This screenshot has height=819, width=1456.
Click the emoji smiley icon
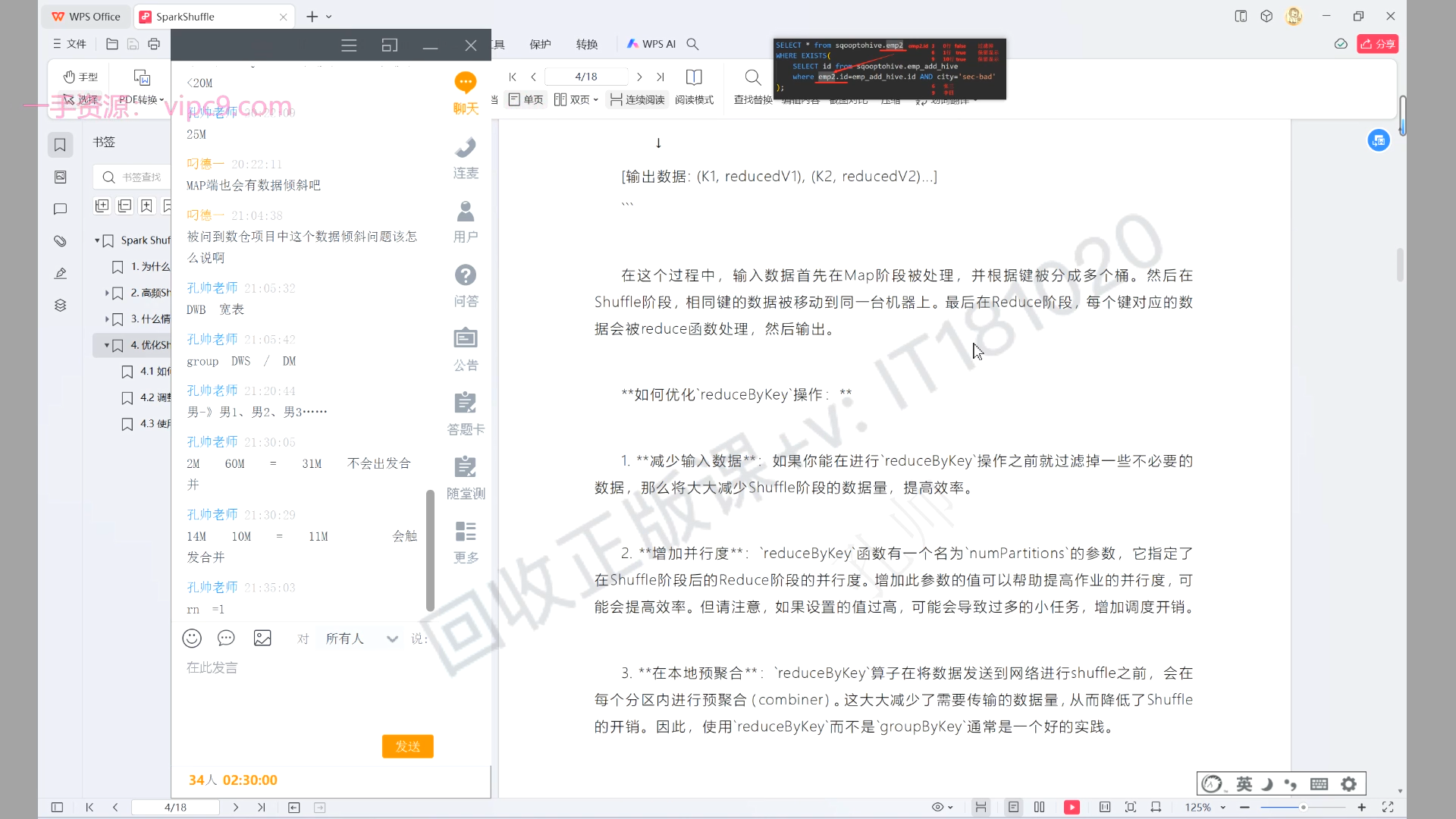pyautogui.click(x=192, y=639)
